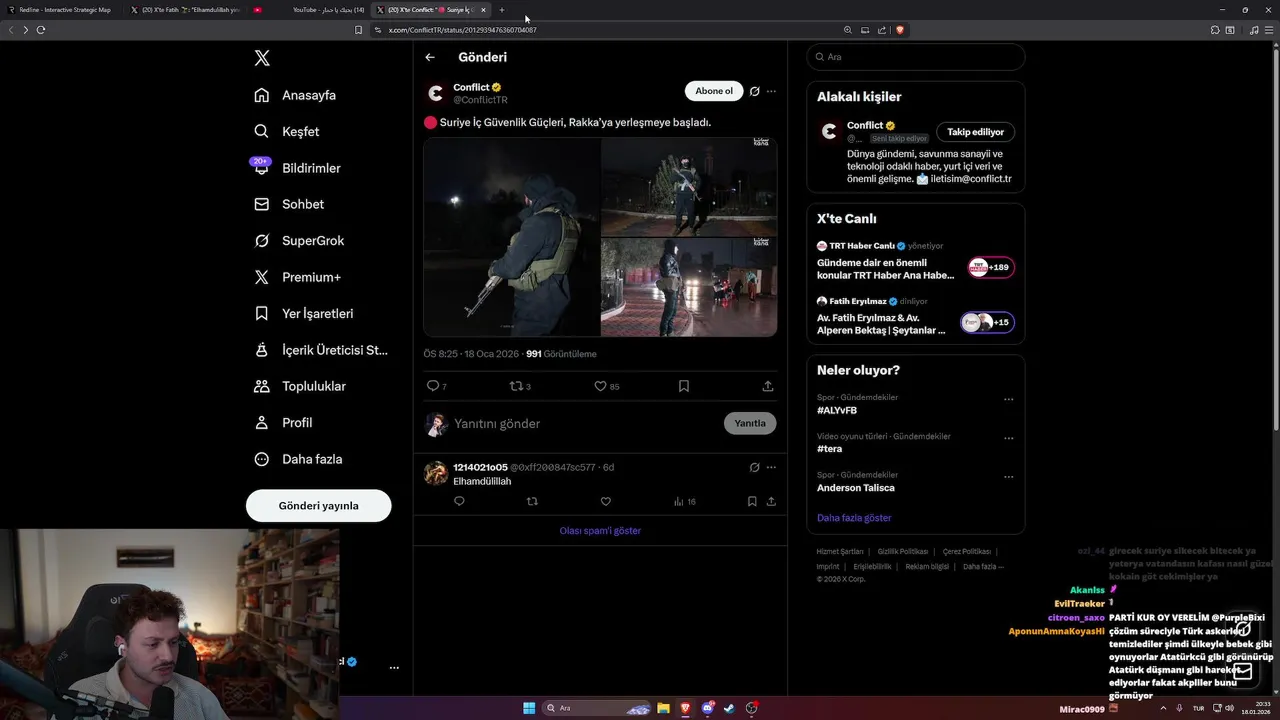Open more options on 1214021o05 comment
The image size is (1280, 720).
click(x=771, y=467)
